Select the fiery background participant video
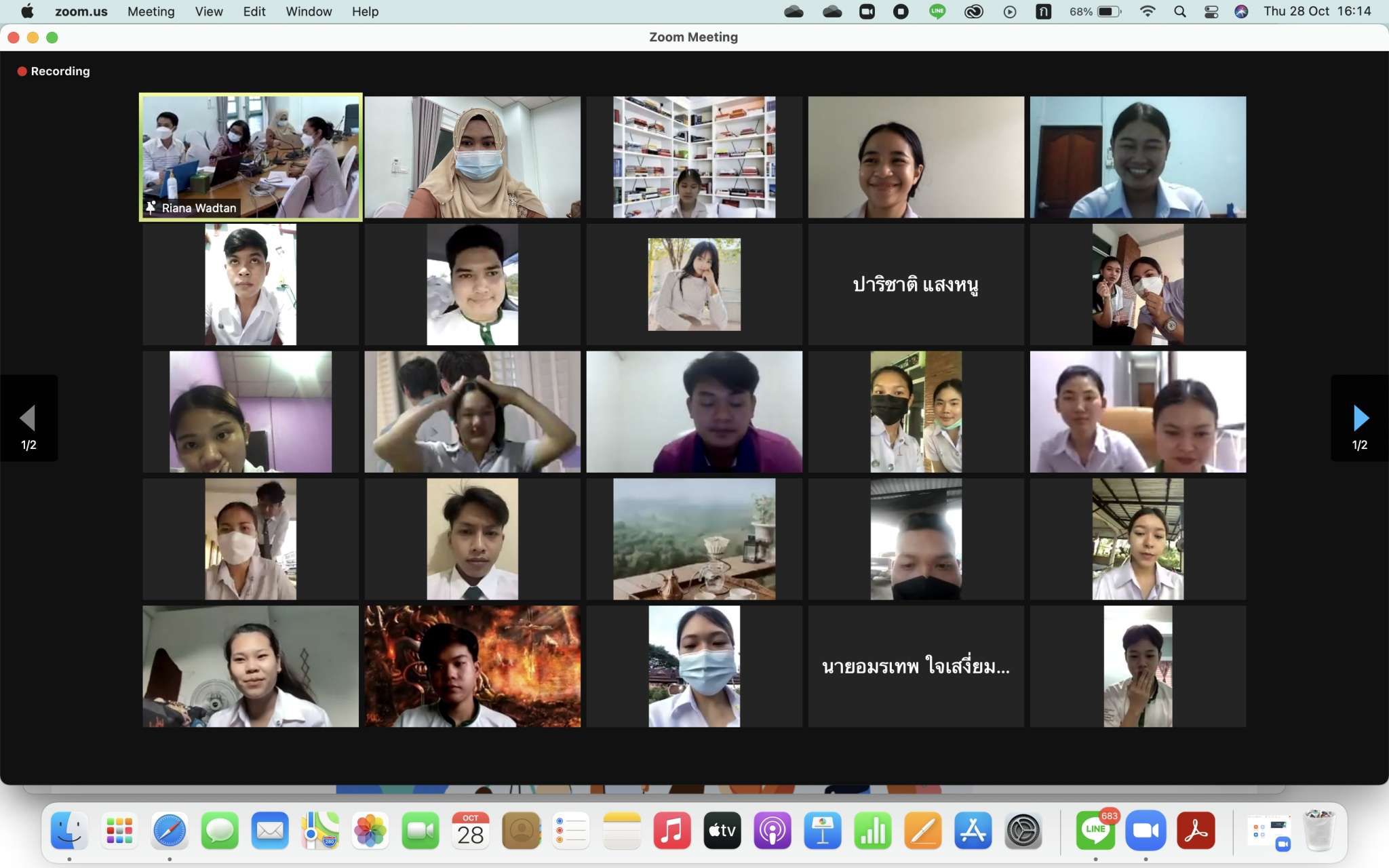The height and width of the screenshot is (868, 1389). point(473,667)
